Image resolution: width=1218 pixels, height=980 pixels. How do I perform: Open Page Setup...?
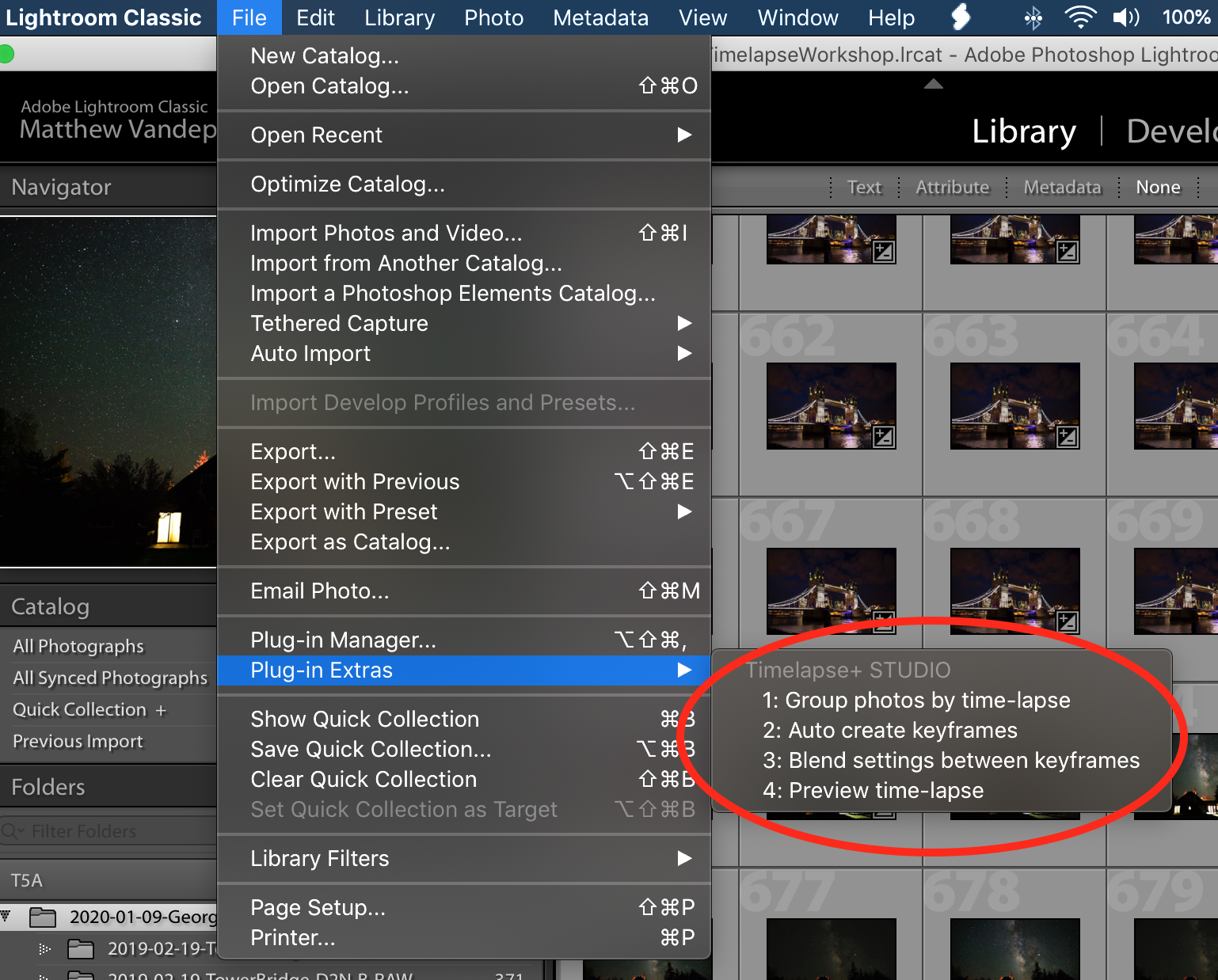click(464, 908)
